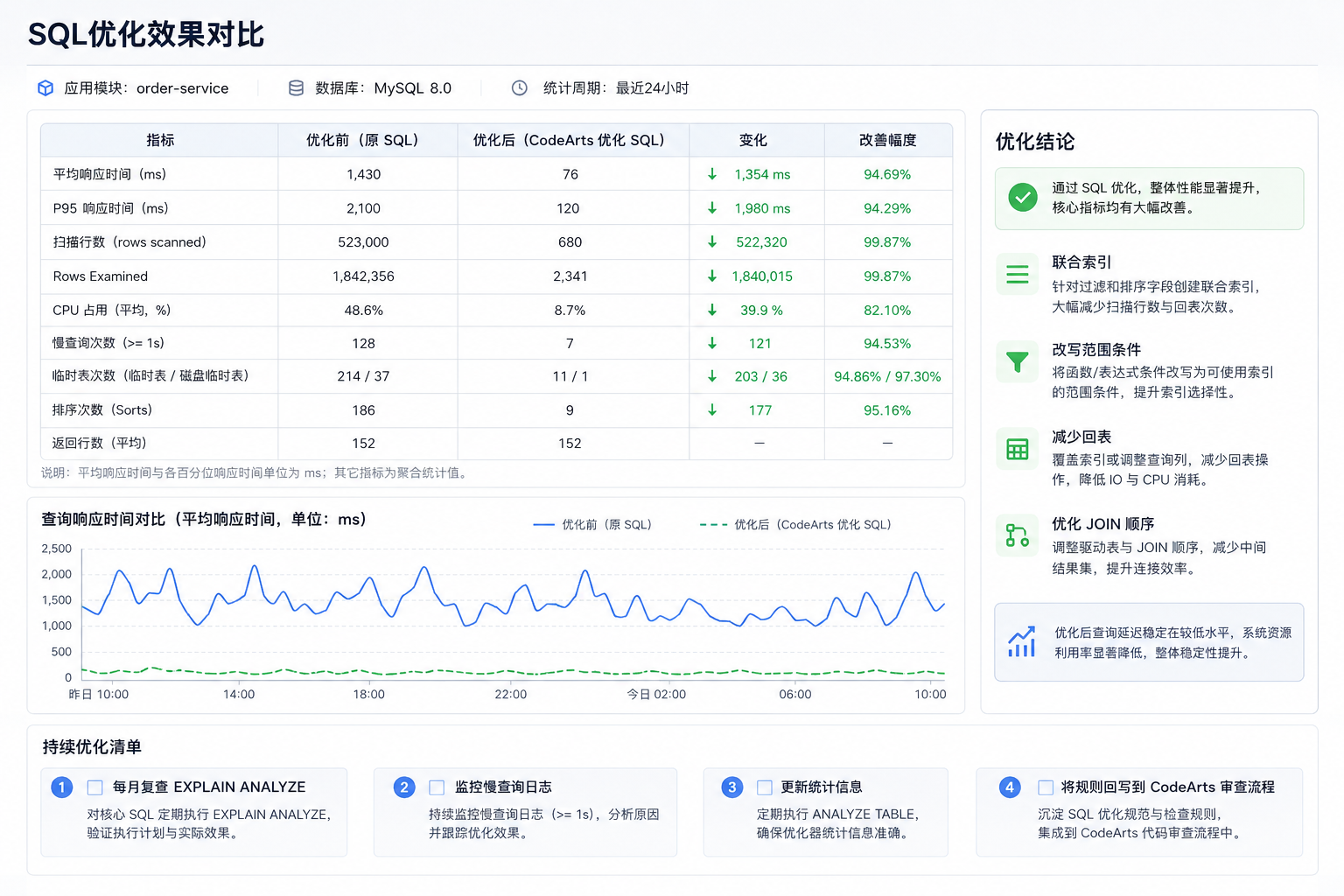Click the green checkmark success icon
The image size is (1344, 896).
click(1022, 198)
